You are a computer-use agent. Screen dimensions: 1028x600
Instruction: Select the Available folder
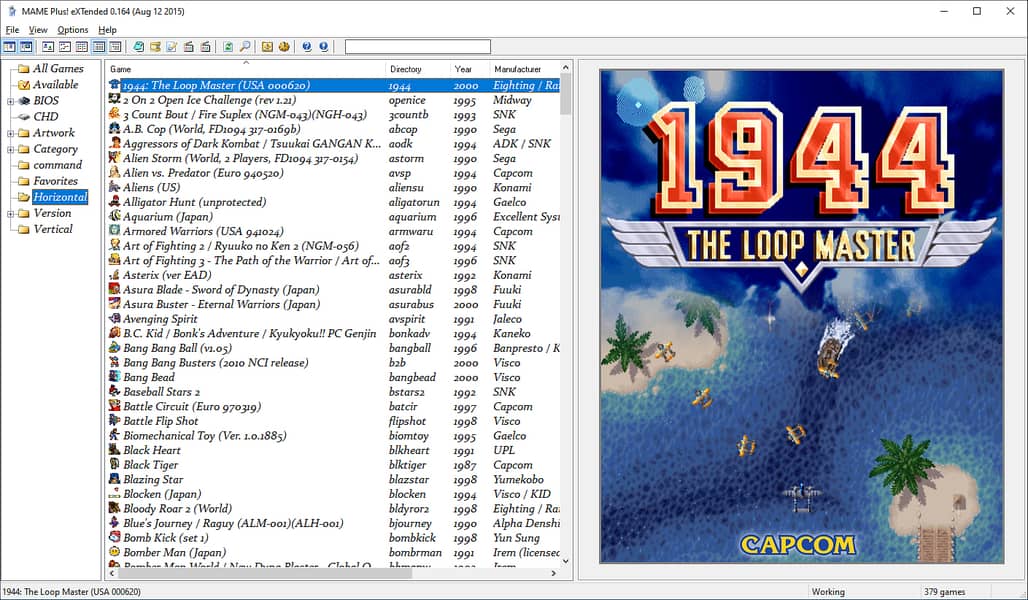[x=56, y=84]
